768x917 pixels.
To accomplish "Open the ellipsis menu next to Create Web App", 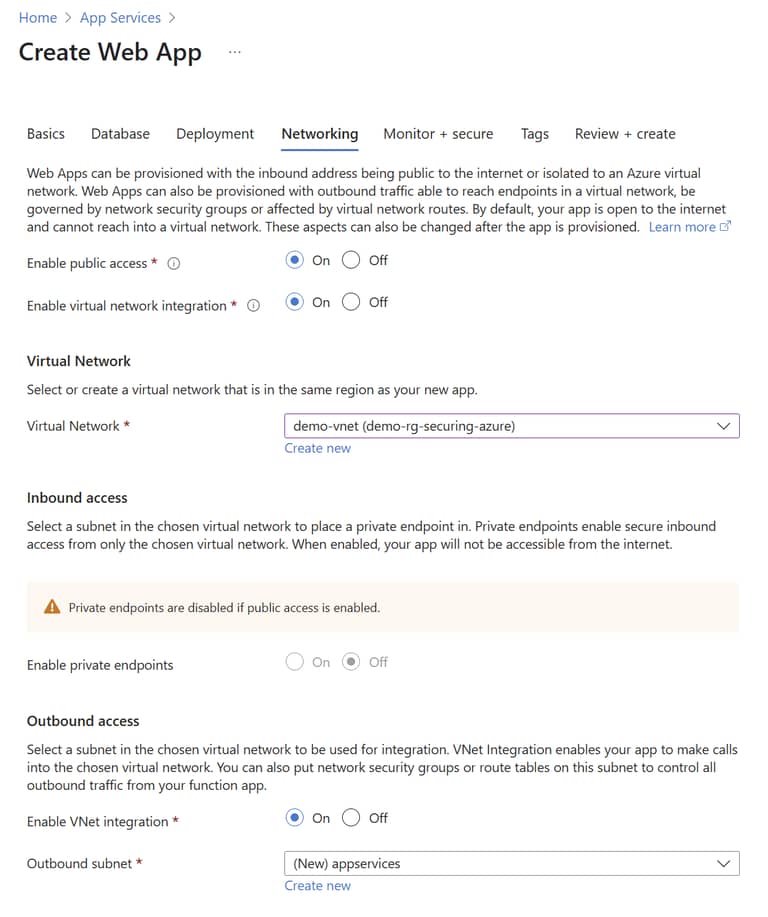I will (233, 53).
